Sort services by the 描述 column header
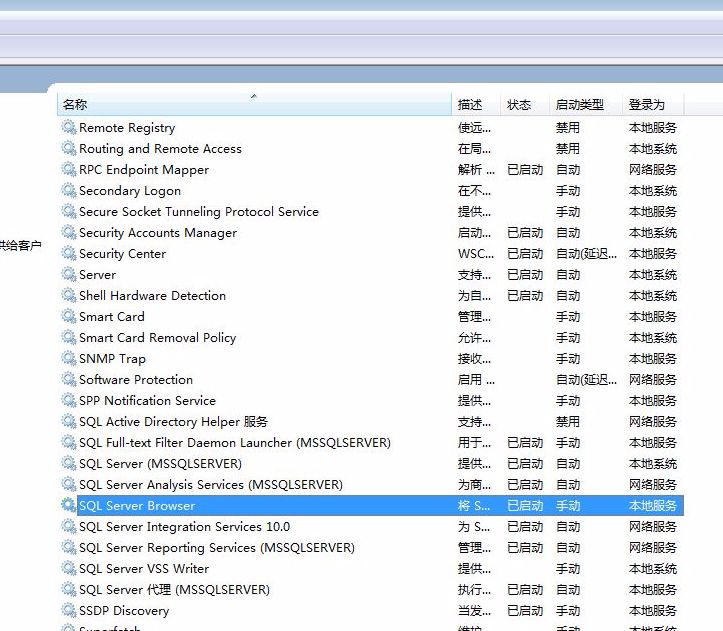723x631 pixels. coord(476,104)
